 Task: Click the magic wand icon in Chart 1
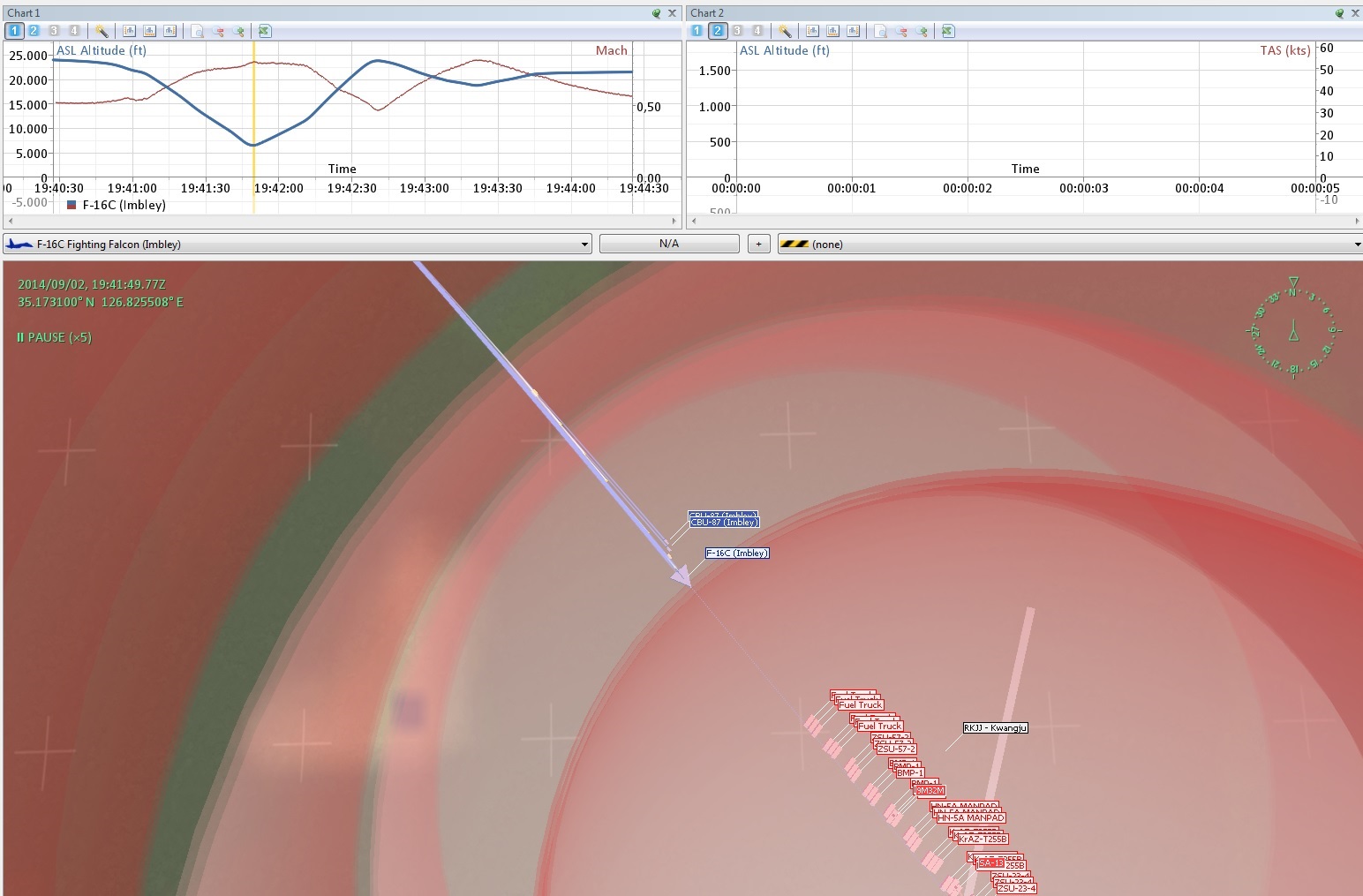(x=102, y=31)
